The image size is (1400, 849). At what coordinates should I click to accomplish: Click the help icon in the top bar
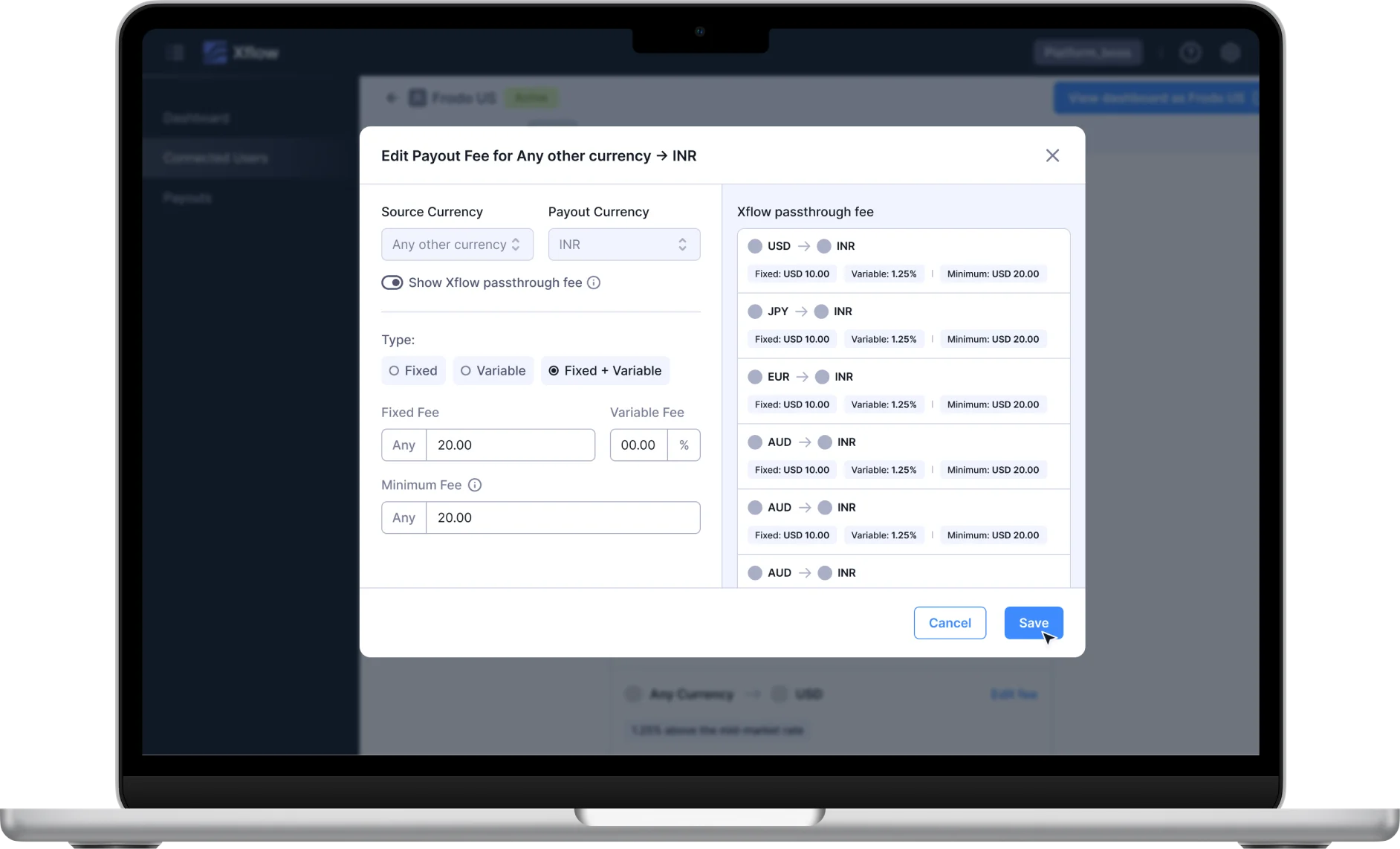pos(1190,52)
